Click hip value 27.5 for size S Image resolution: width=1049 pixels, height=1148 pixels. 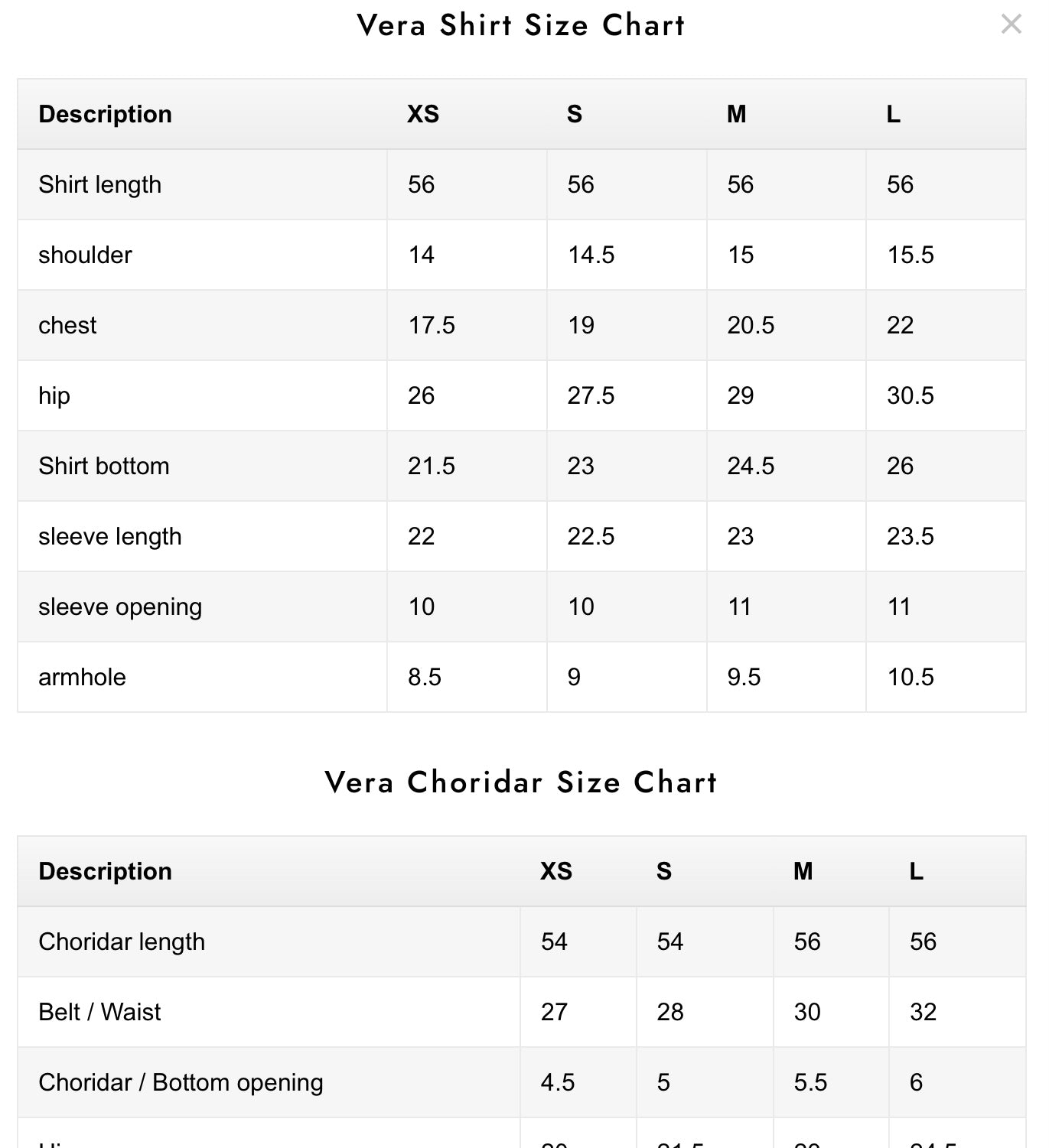click(x=590, y=395)
